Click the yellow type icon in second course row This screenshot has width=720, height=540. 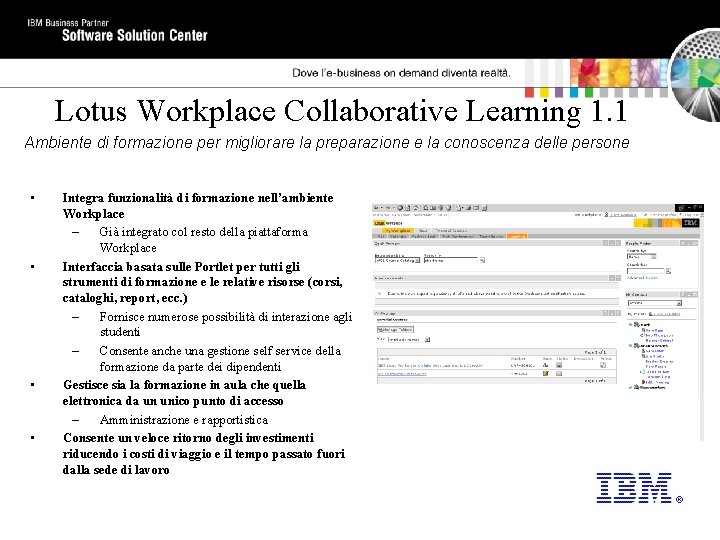546,373
